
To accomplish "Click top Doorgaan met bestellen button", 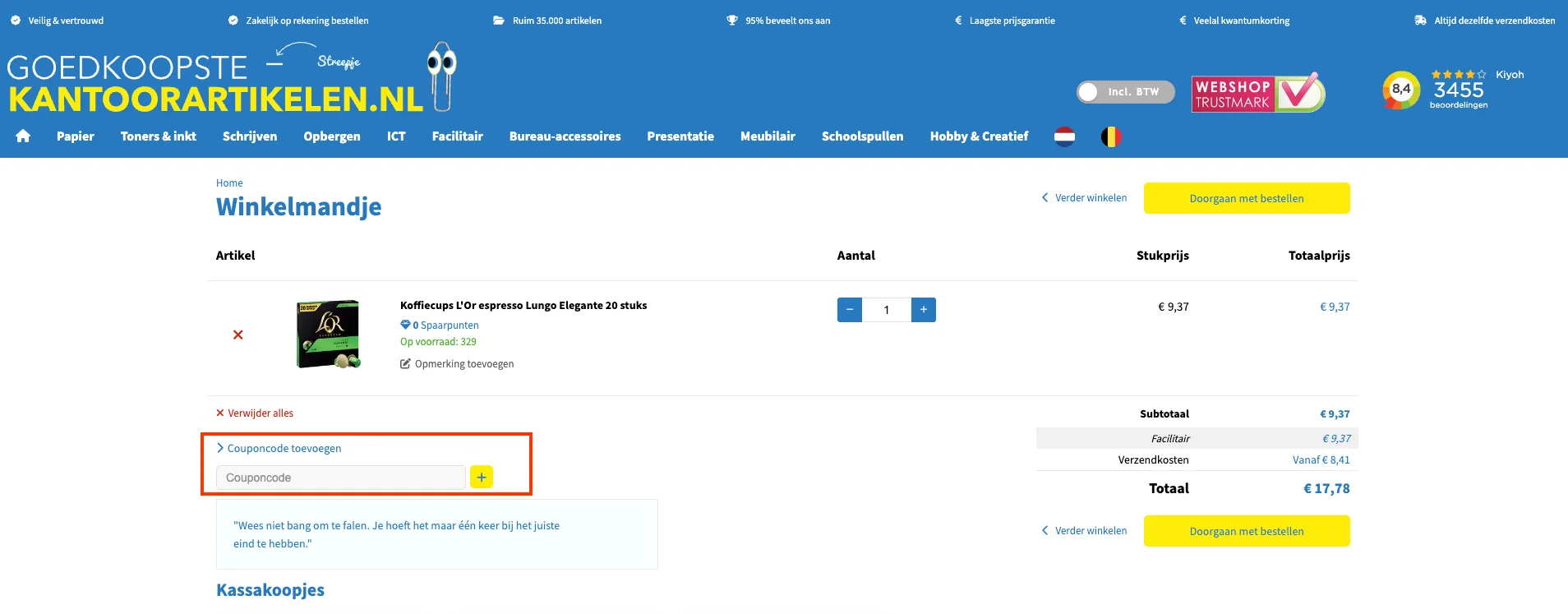I will click(1246, 198).
